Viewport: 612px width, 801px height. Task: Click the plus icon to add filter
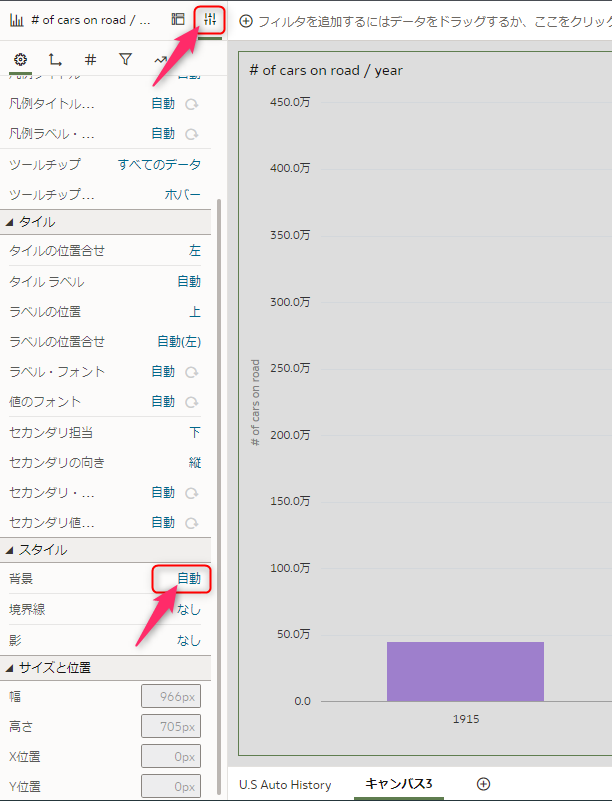tap(246, 21)
